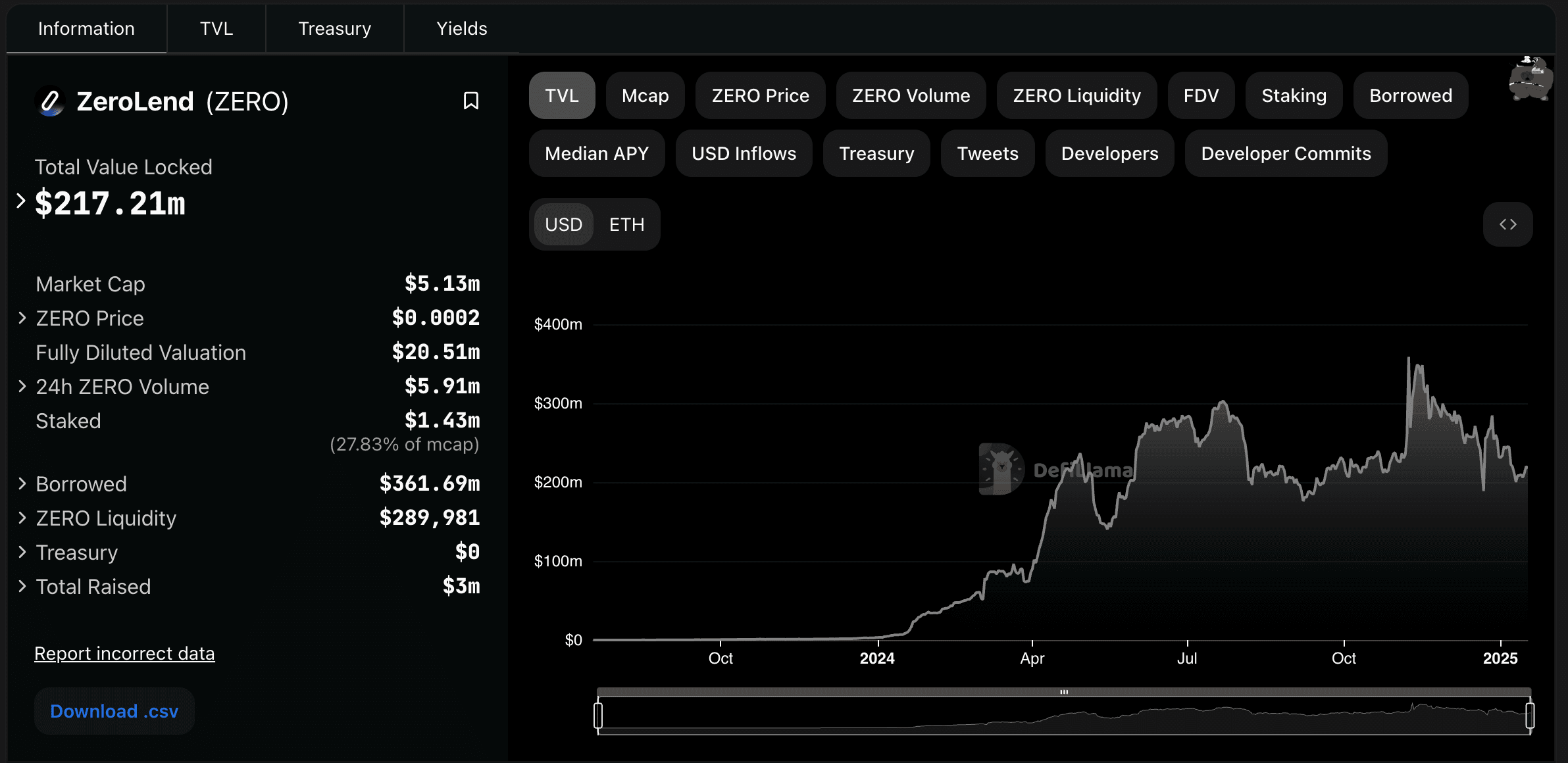Show the Developer Commits series

click(1286, 153)
